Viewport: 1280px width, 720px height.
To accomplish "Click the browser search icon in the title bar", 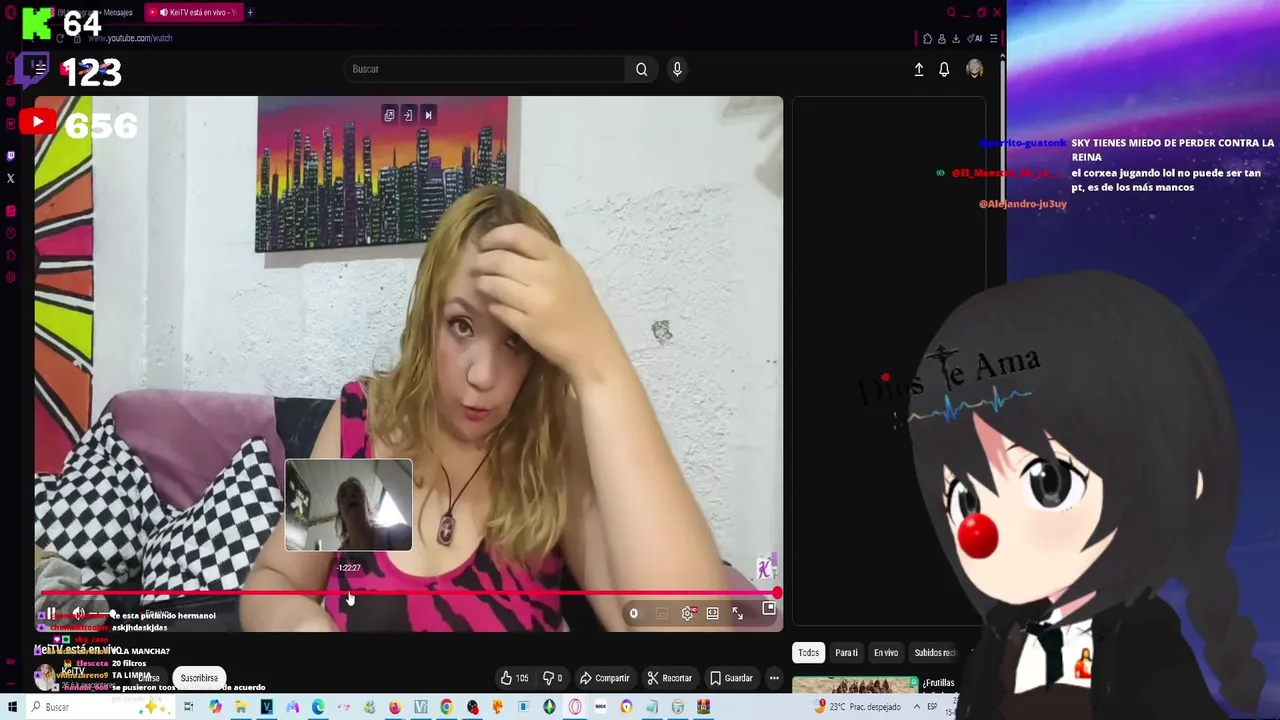I will pyautogui.click(x=951, y=12).
